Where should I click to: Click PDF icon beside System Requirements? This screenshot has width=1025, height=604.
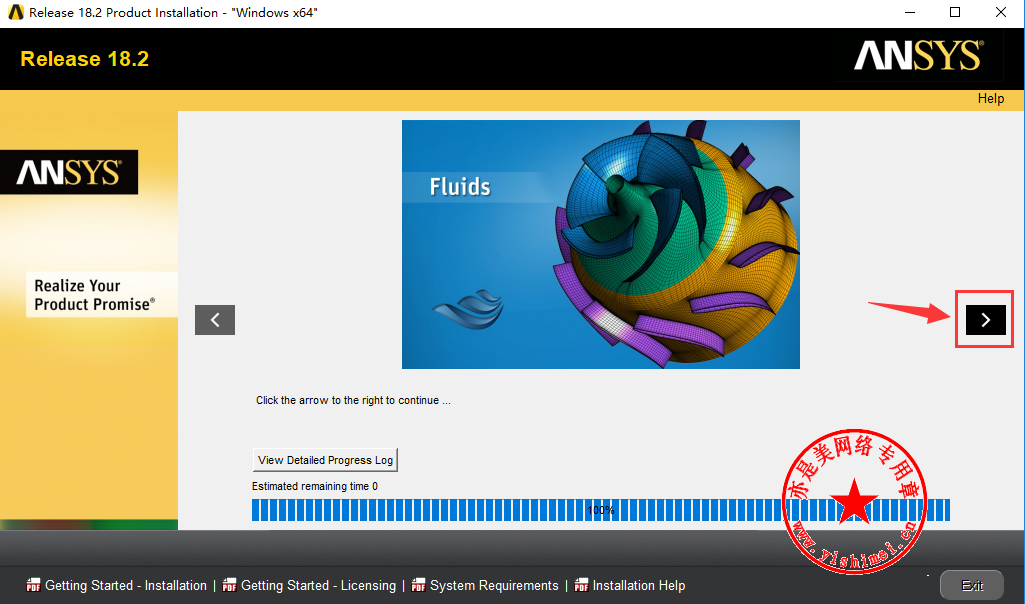(418, 586)
